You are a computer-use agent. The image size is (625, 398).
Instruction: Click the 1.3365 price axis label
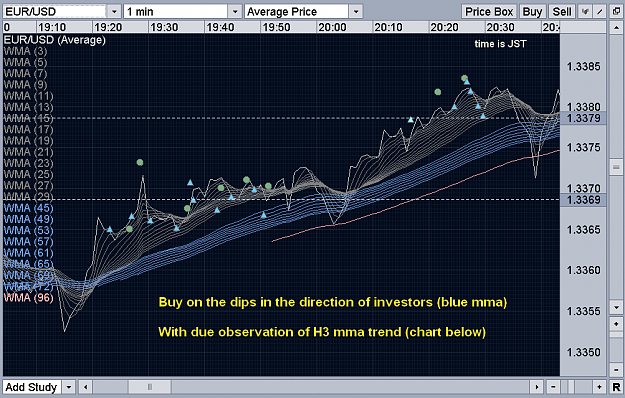[x=584, y=230]
